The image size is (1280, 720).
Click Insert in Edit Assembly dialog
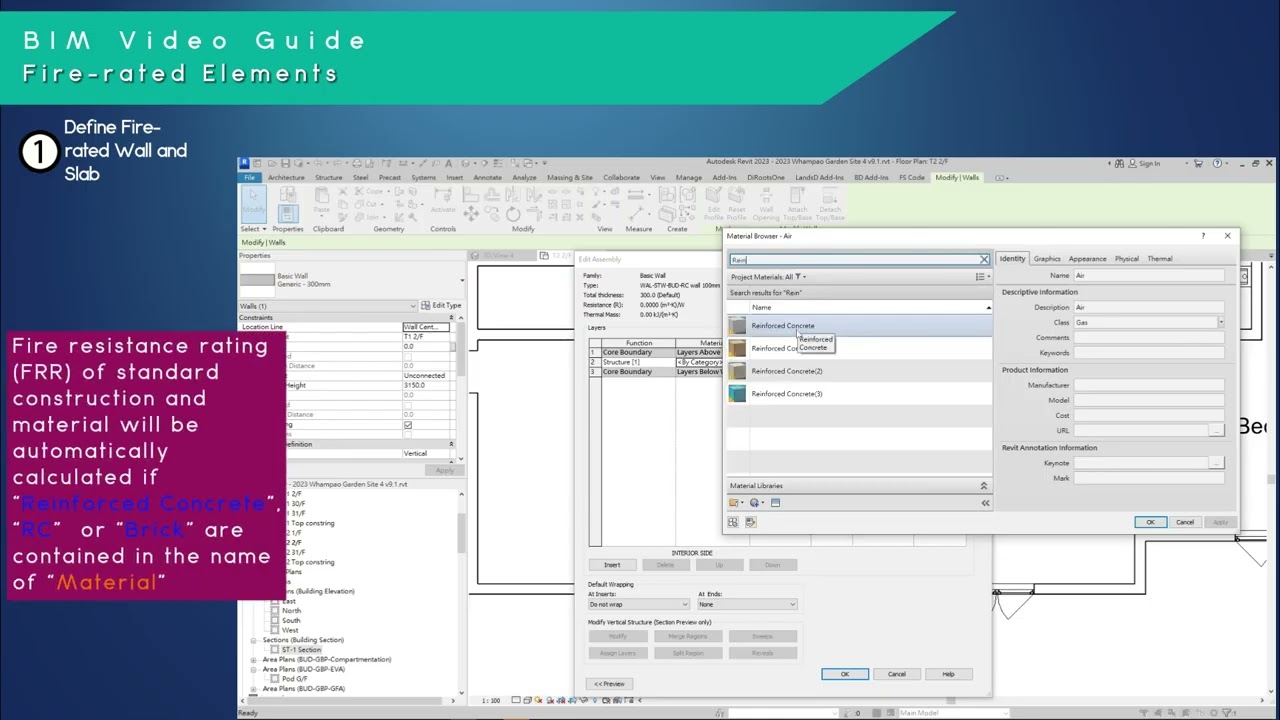612,565
